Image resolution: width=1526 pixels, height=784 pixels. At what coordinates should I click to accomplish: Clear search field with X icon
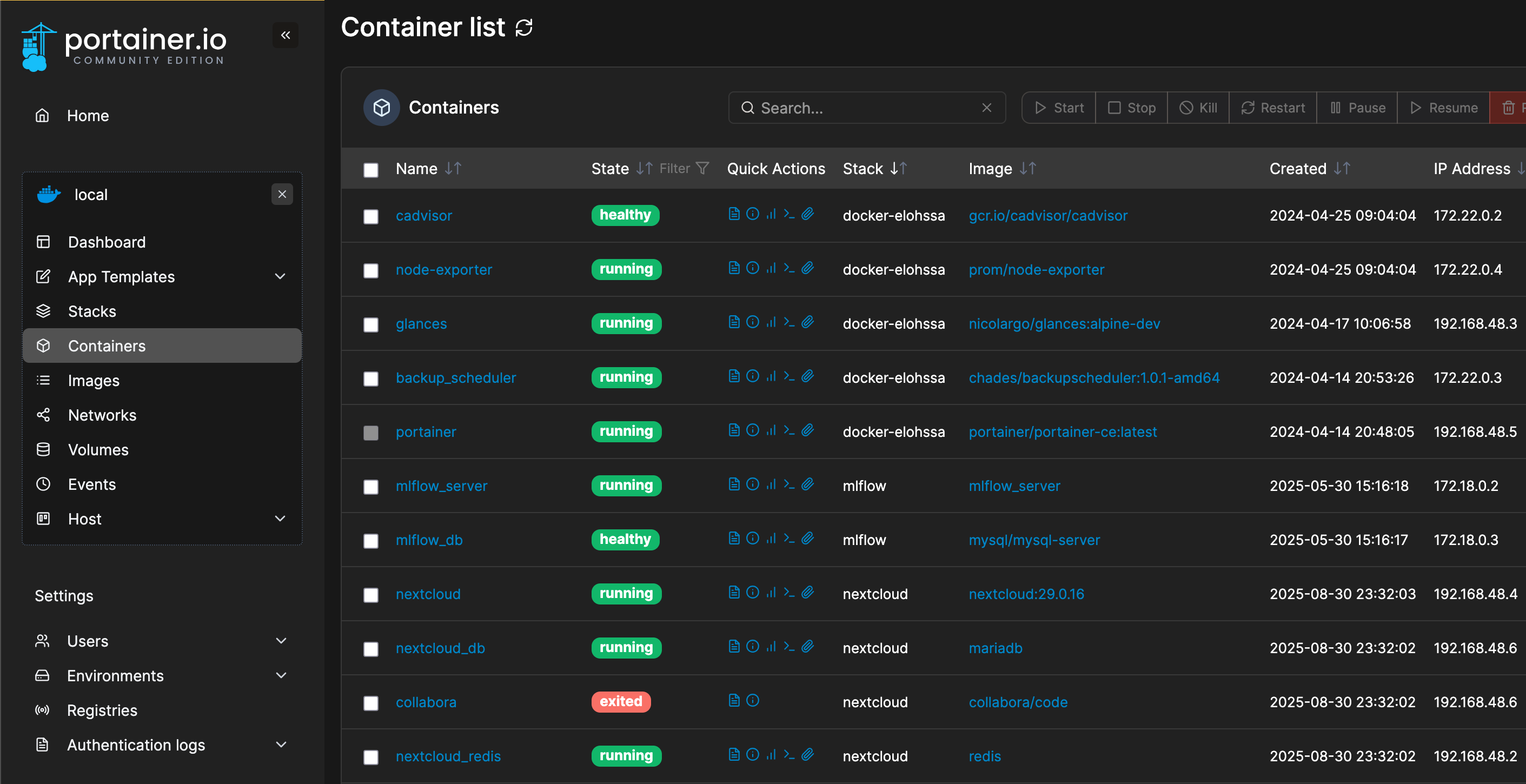[986, 108]
